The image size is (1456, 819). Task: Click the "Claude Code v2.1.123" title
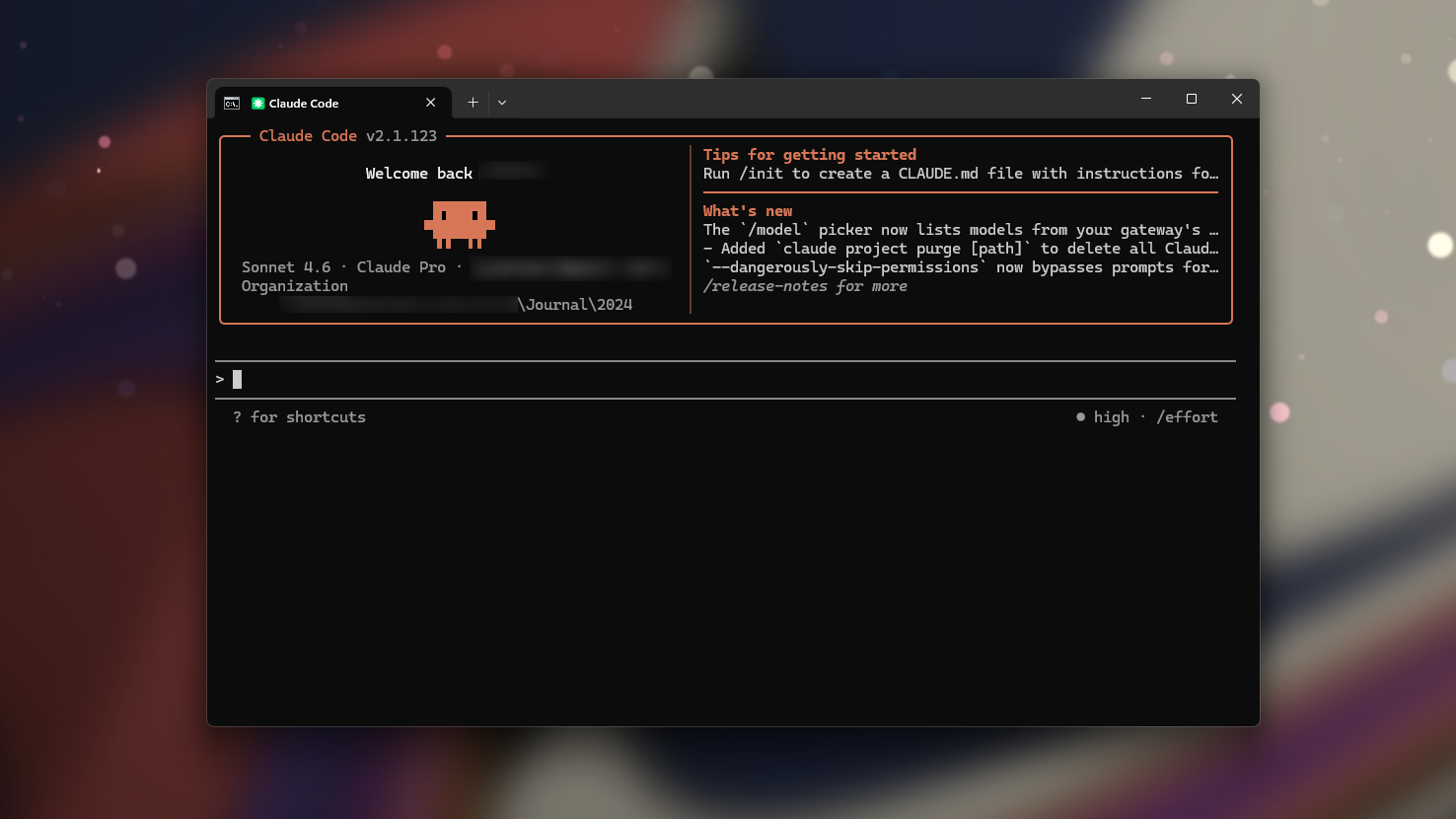point(348,136)
